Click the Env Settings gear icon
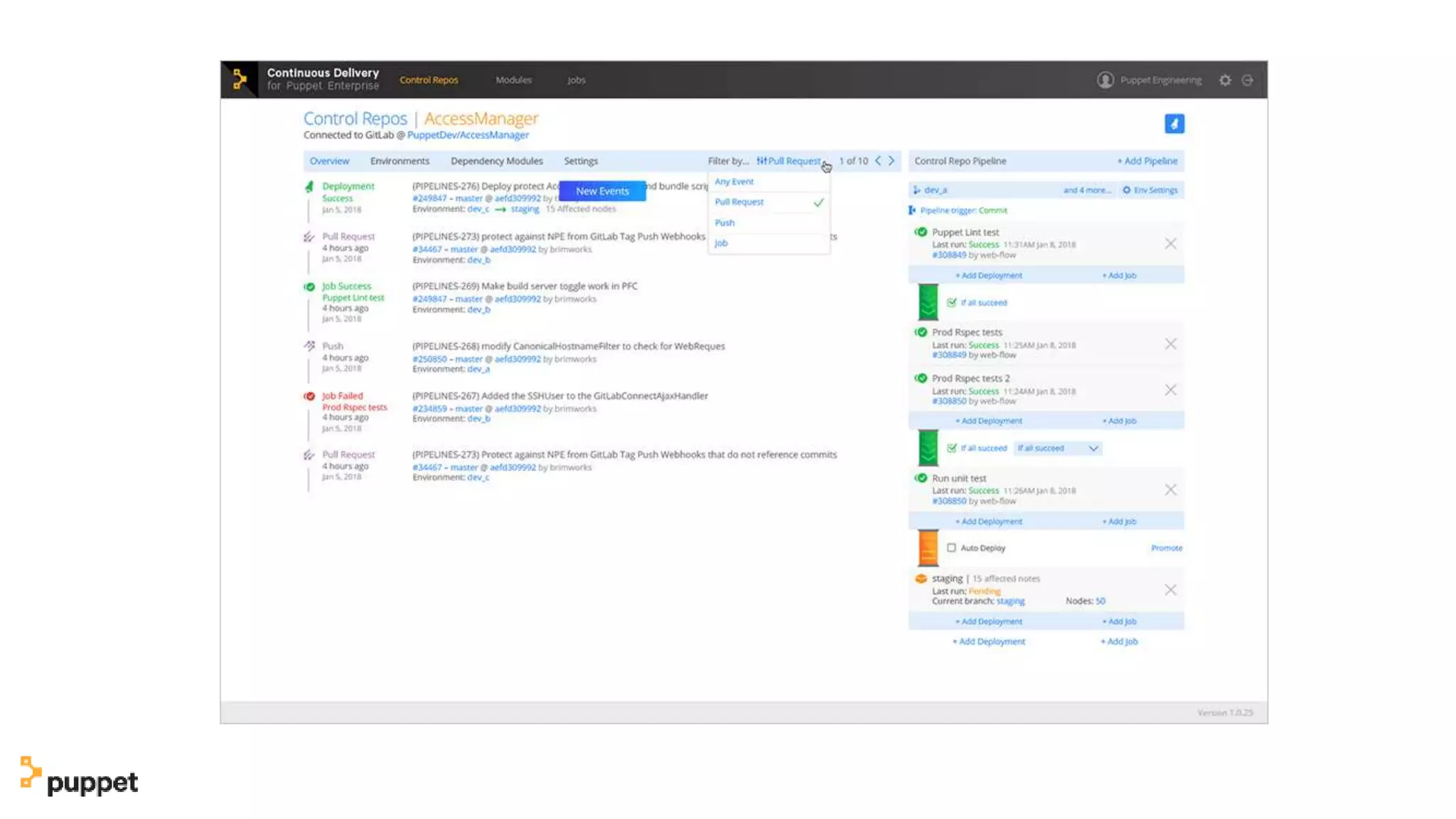This screenshot has width=1456, height=819. point(1127,190)
